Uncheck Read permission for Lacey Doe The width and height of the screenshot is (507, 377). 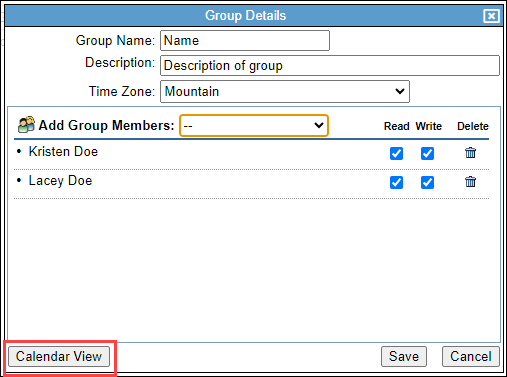[x=396, y=182]
